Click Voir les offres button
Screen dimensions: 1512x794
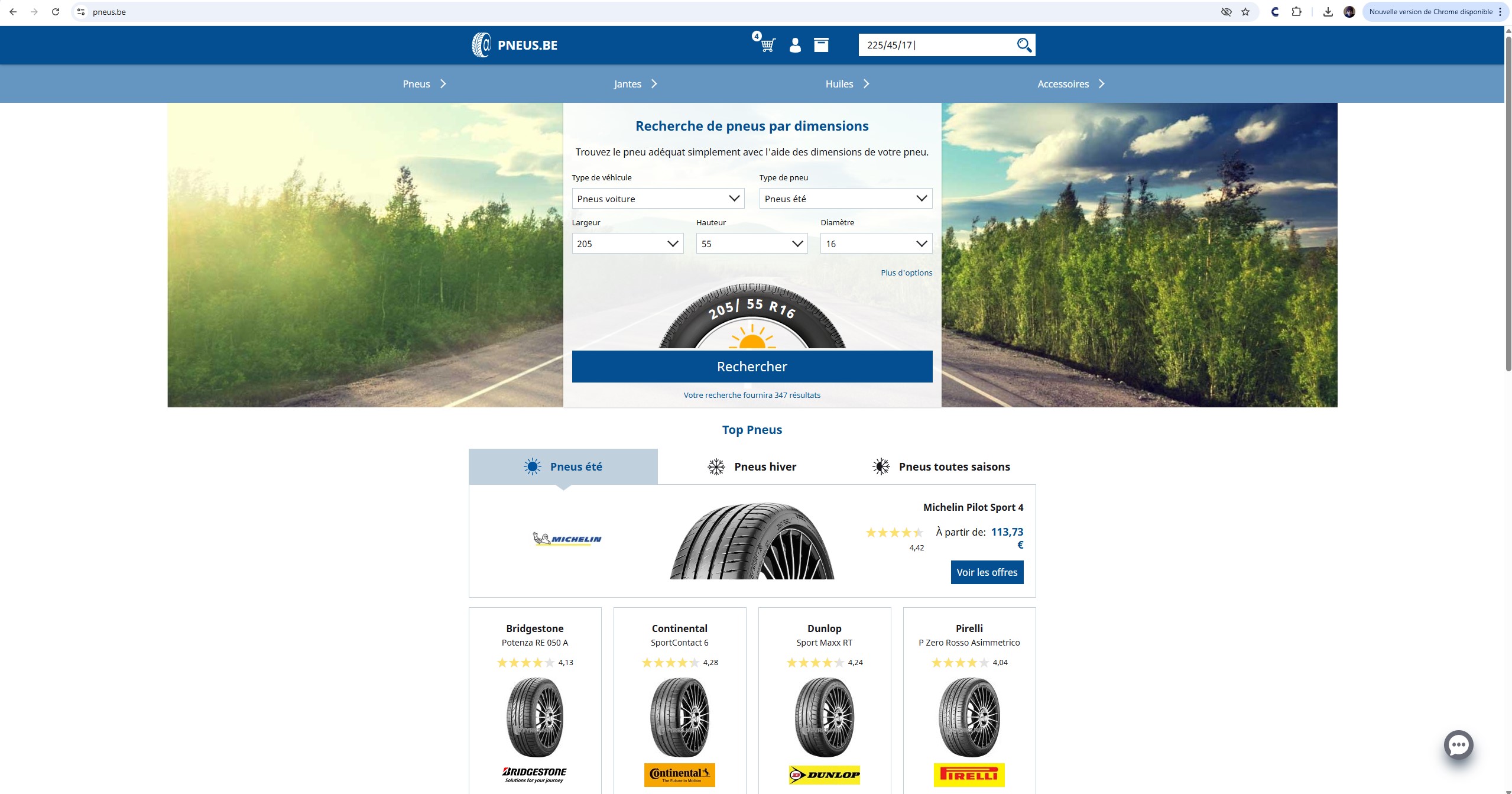click(987, 572)
